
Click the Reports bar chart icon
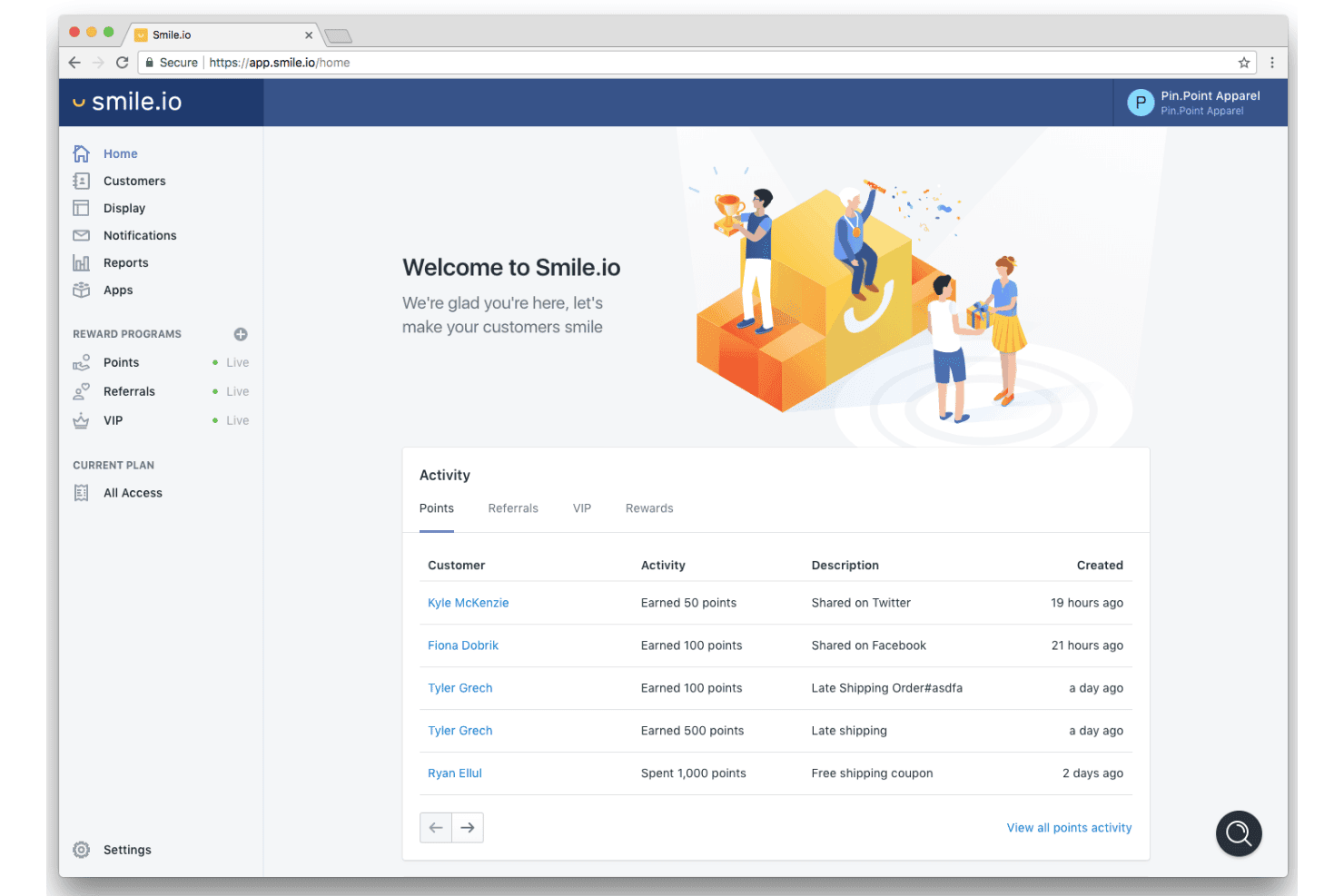[81, 262]
